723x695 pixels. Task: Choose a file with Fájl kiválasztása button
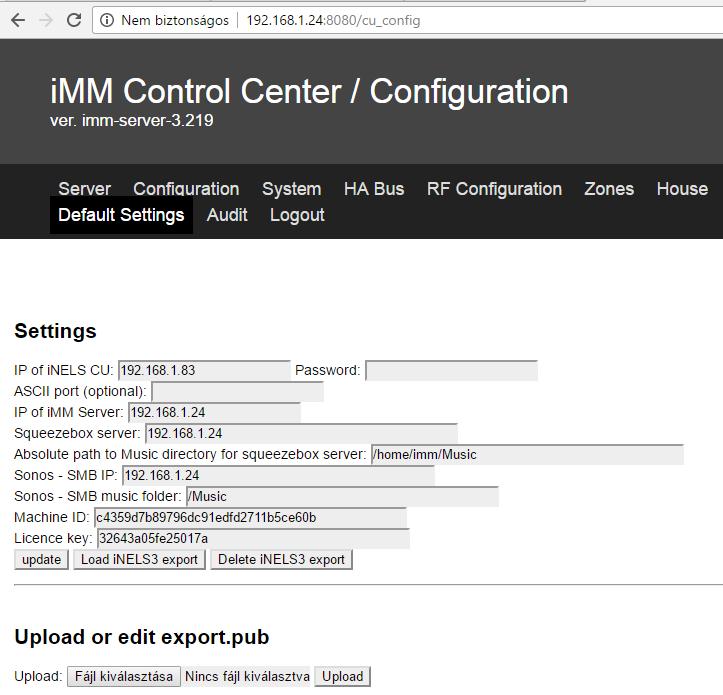point(124,677)
